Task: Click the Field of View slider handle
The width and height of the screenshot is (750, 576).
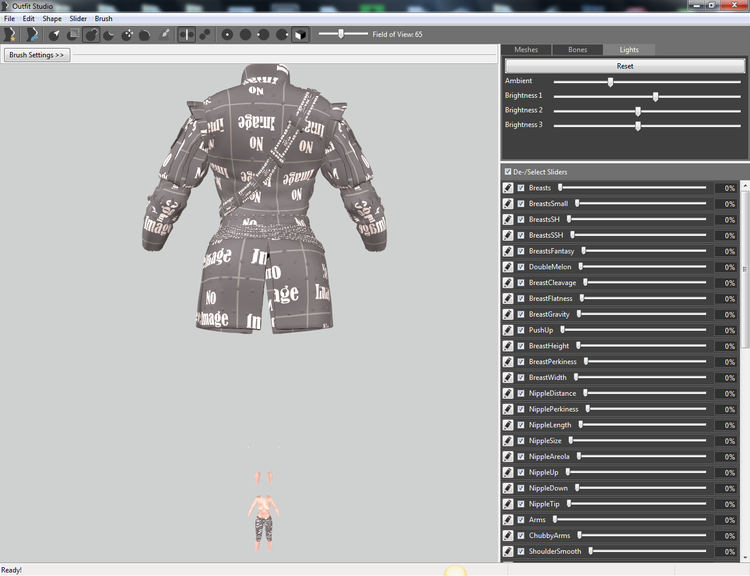Action: [x=341, y=33]
